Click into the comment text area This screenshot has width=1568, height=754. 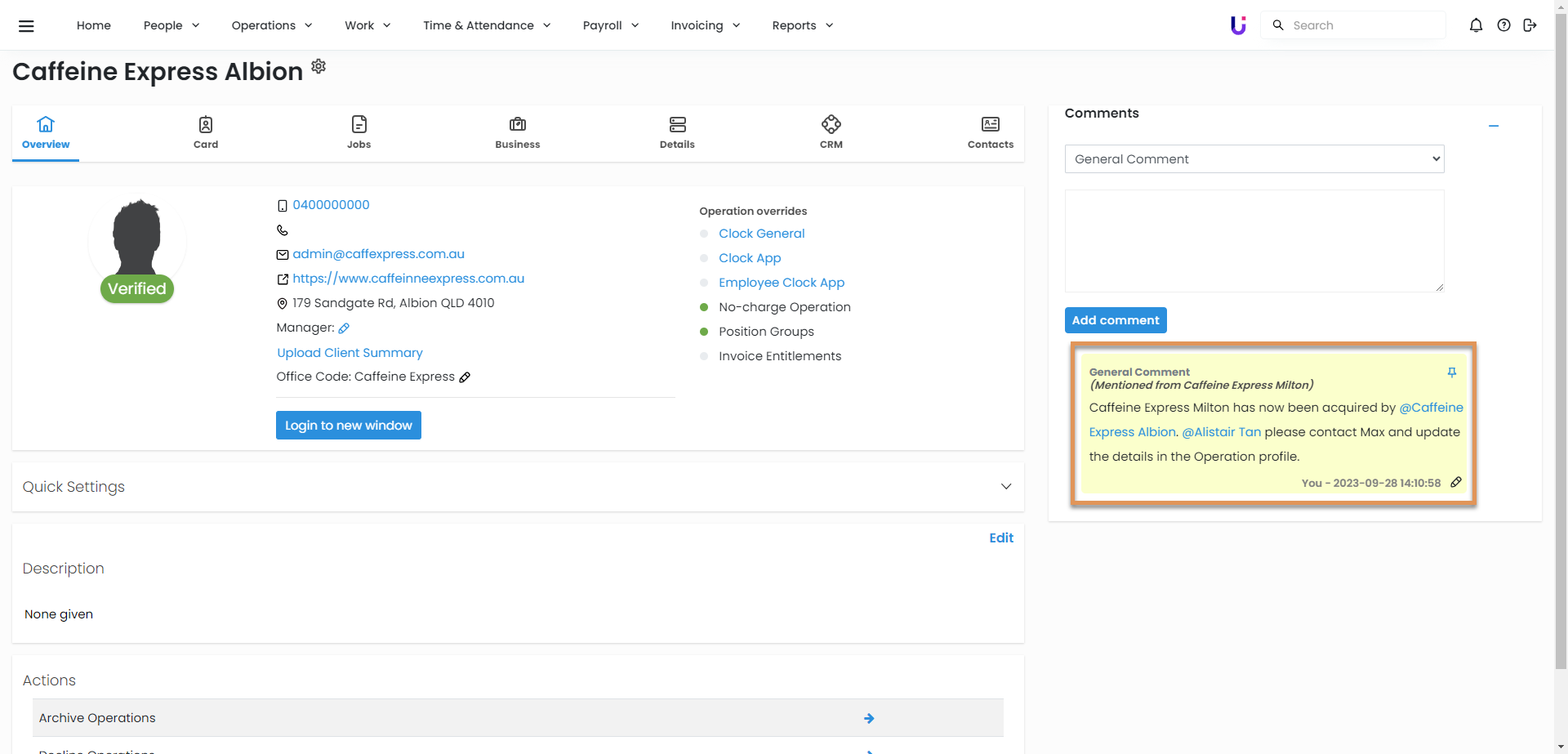tap(1254, 241)
